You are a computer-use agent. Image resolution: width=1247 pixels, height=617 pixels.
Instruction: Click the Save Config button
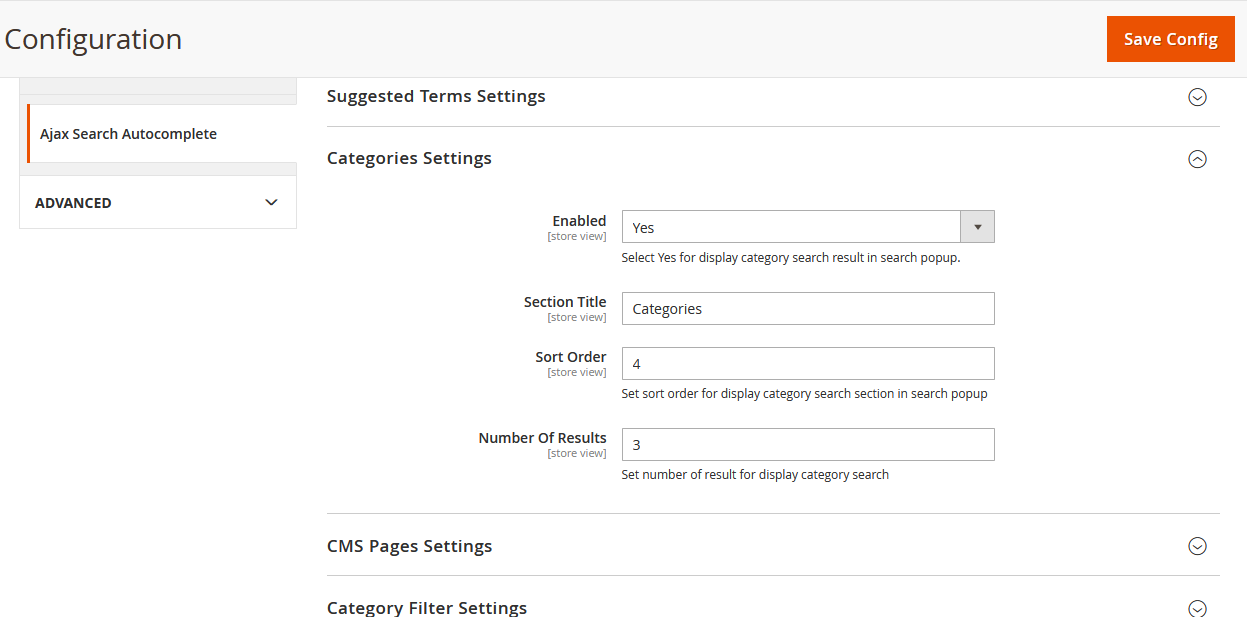(x=1170, y=39)
